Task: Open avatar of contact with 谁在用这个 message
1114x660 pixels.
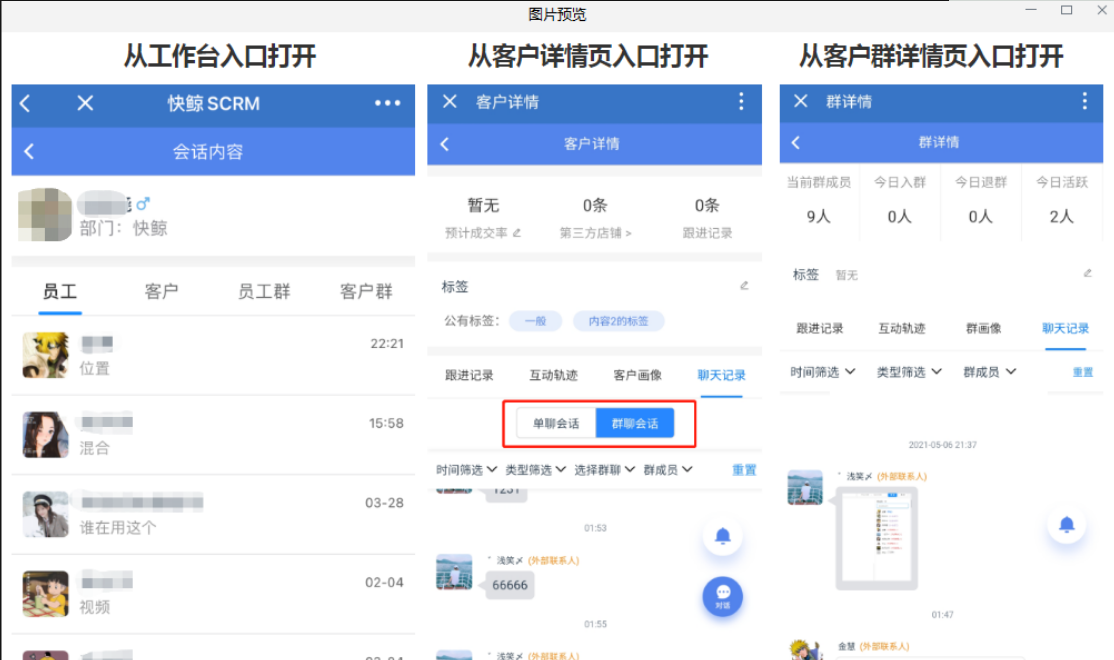Action: pos(45,514)
